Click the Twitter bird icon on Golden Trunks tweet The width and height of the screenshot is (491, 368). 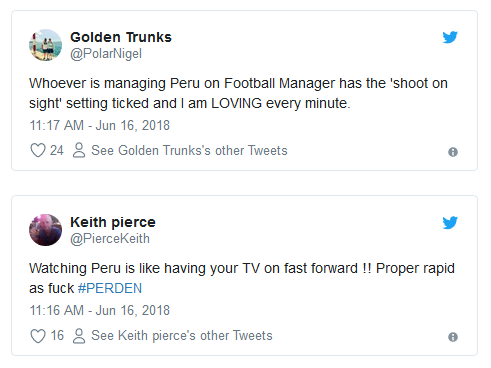tap(450, 37)
